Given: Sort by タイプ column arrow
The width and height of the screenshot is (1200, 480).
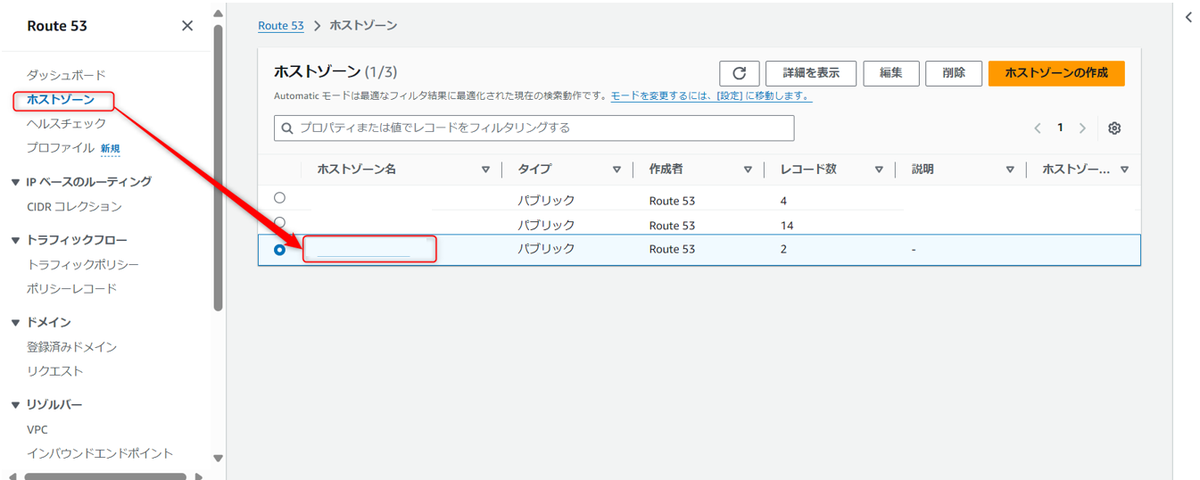Looking at the screenshot, I should (617, 170).
